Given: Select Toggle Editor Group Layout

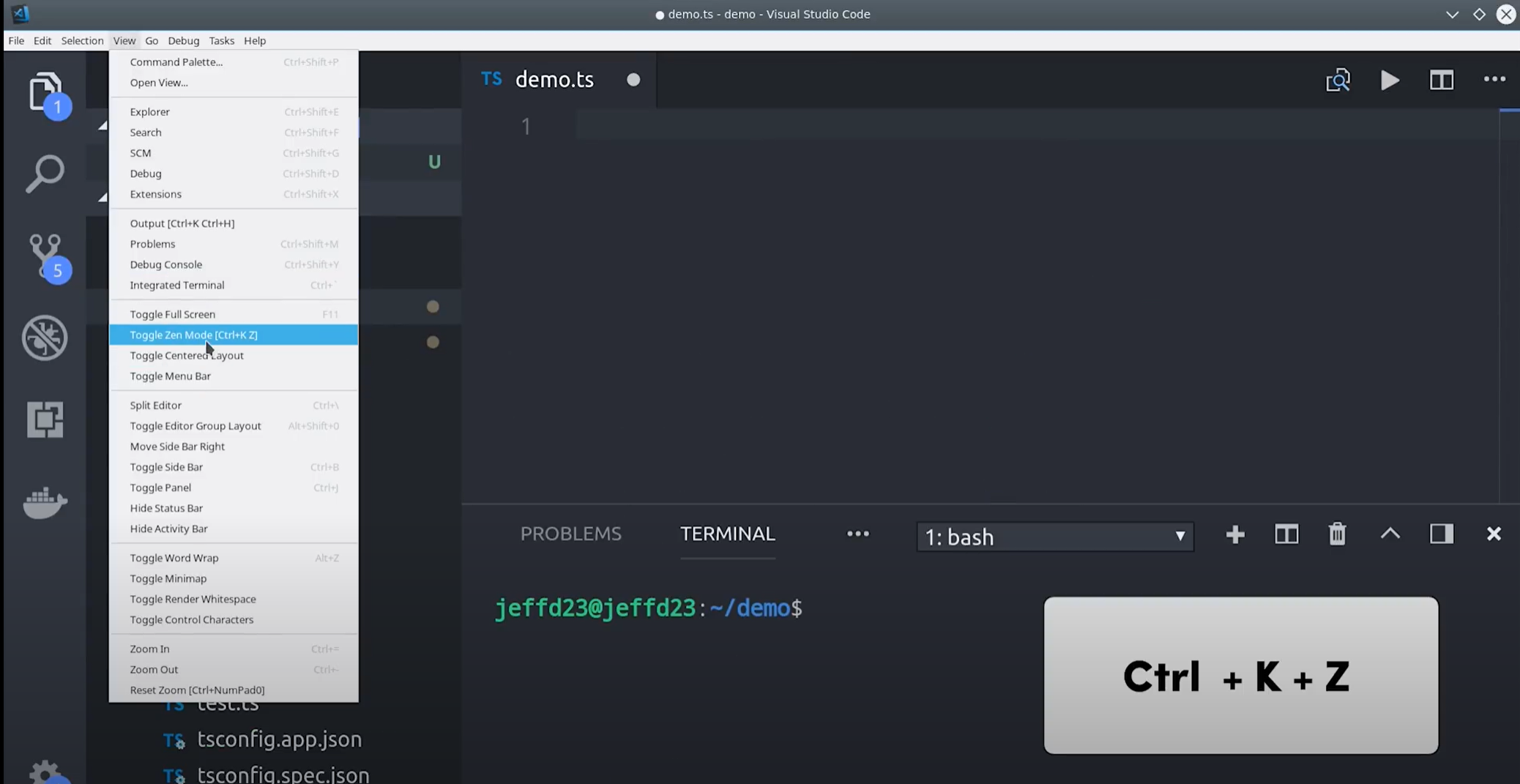Looking at the screenshot, I should click(234, 425).
